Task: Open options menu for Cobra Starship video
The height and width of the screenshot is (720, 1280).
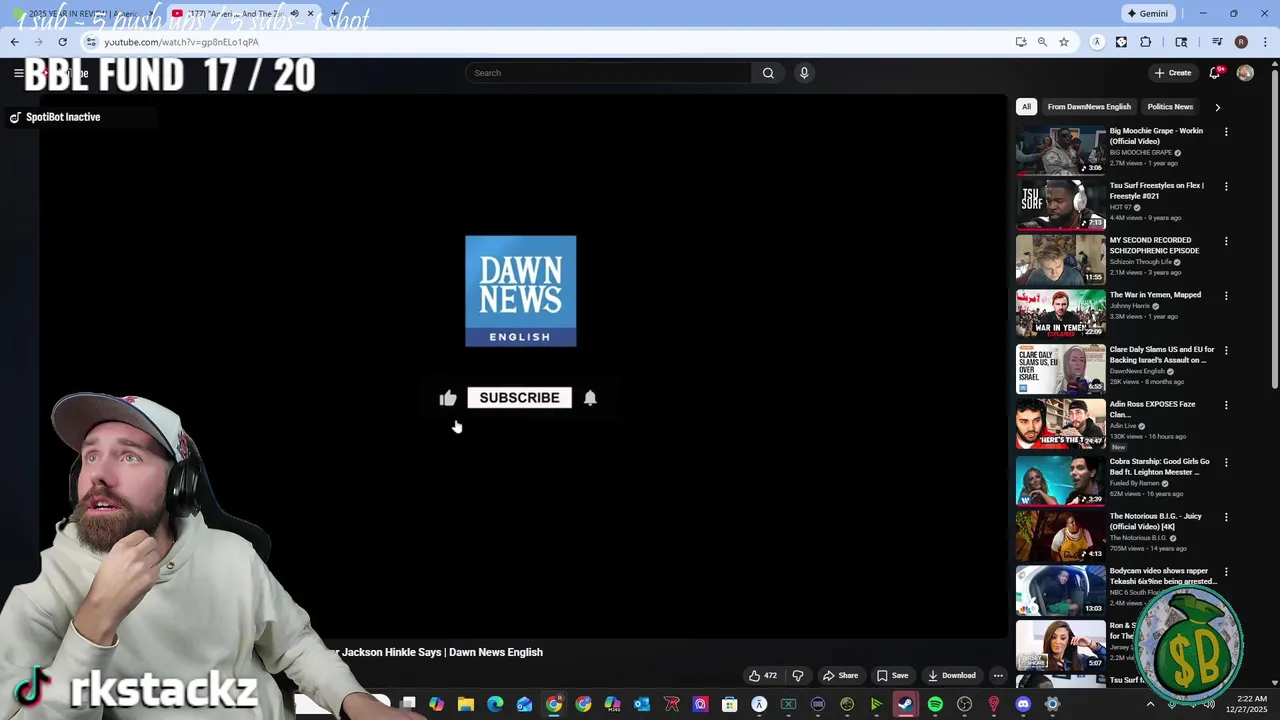Action: pos(1226,462)
